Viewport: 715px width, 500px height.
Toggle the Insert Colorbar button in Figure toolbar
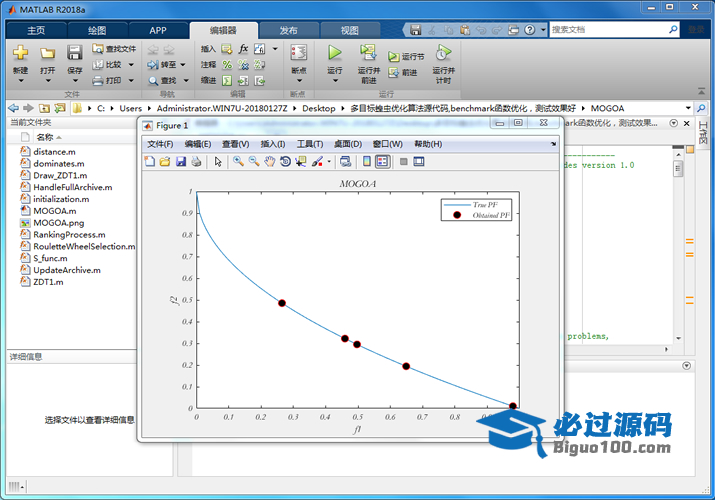[367, 161]
